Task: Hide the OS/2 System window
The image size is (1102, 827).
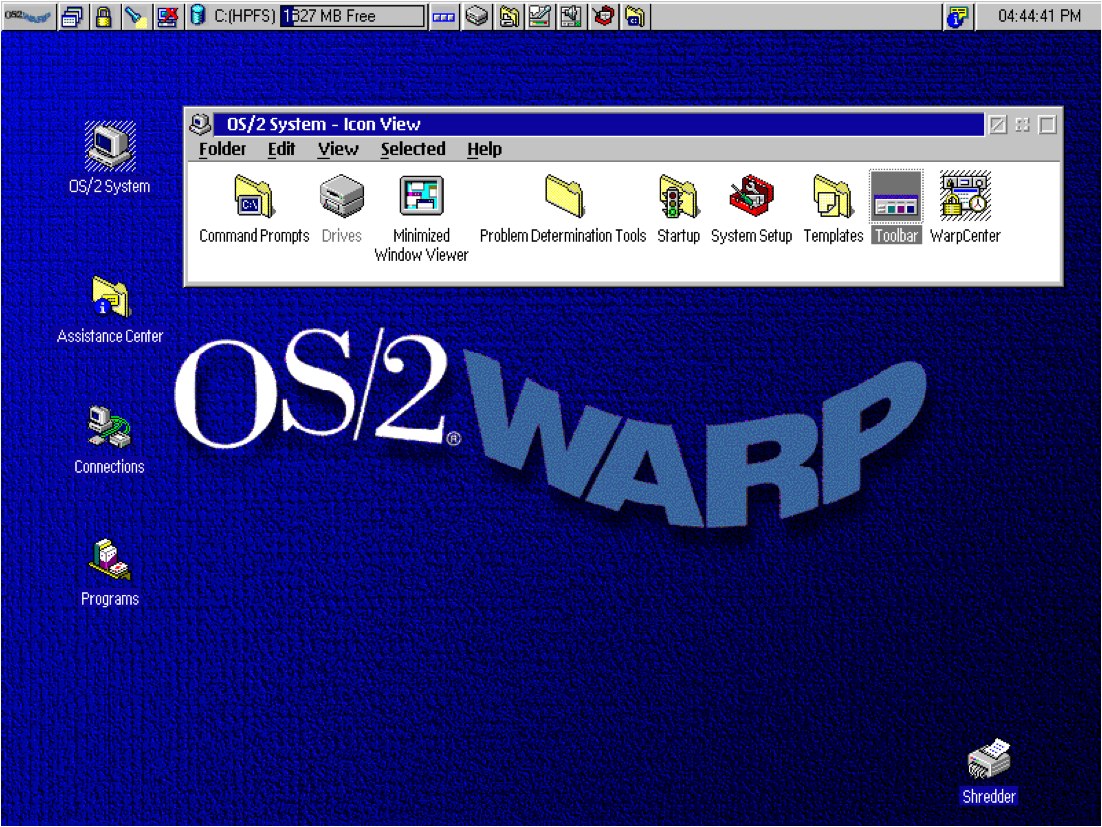Action: coord(998,124)
